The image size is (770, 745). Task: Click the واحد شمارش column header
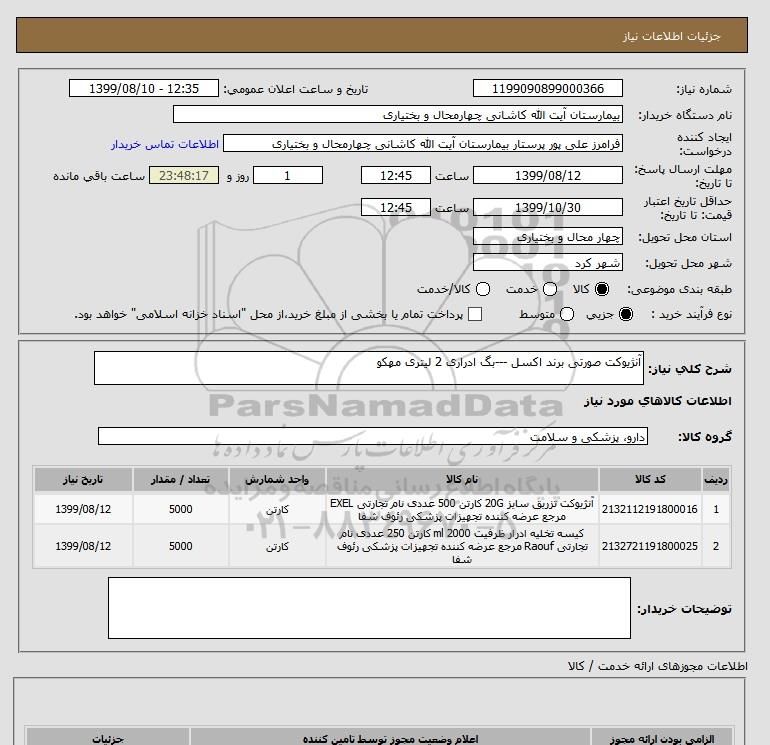[x=277, y=479]
